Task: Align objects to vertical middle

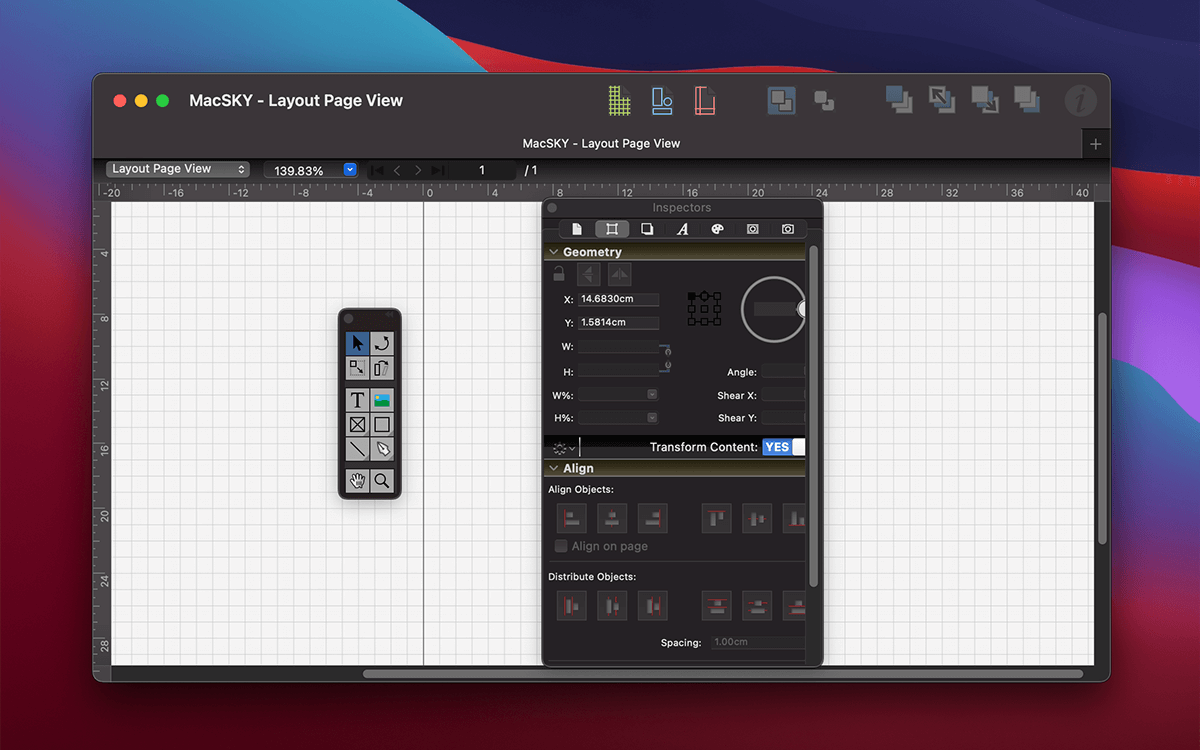Action: click(x=757, y=518)
